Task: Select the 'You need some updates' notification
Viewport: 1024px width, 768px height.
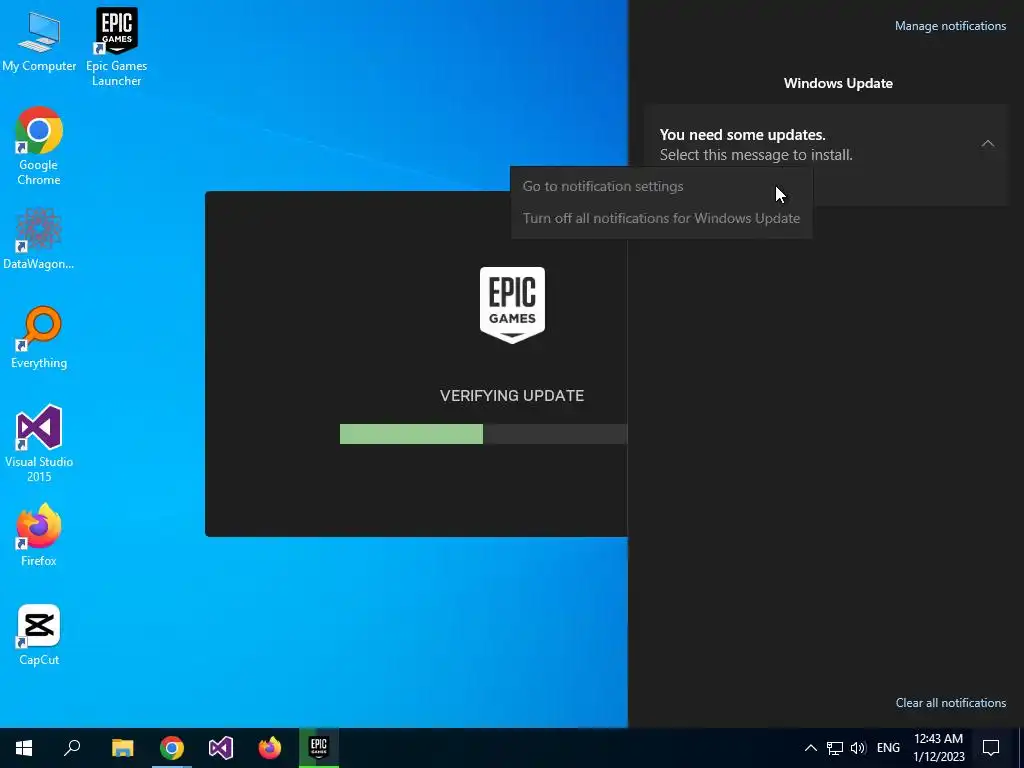Action: tap(827, 155)
